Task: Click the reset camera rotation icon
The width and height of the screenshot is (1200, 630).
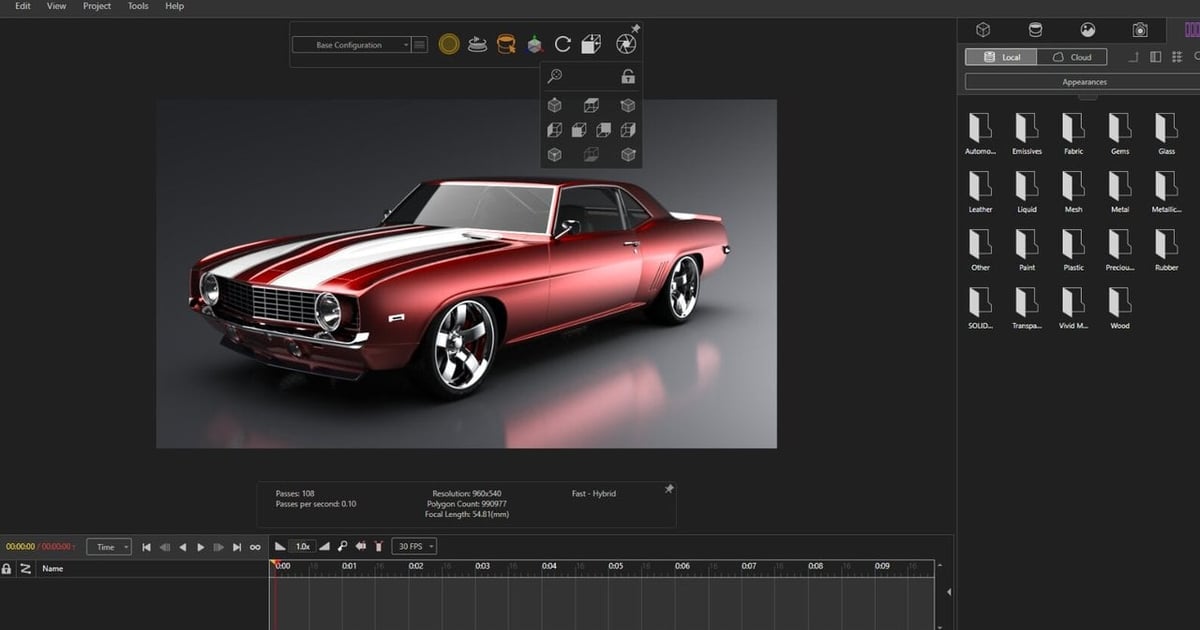Action: (x=562, y=44)
